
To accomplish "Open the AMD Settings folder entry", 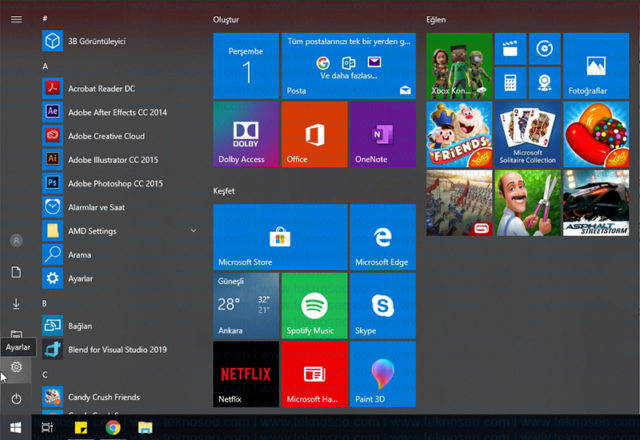I will (120, 231).
